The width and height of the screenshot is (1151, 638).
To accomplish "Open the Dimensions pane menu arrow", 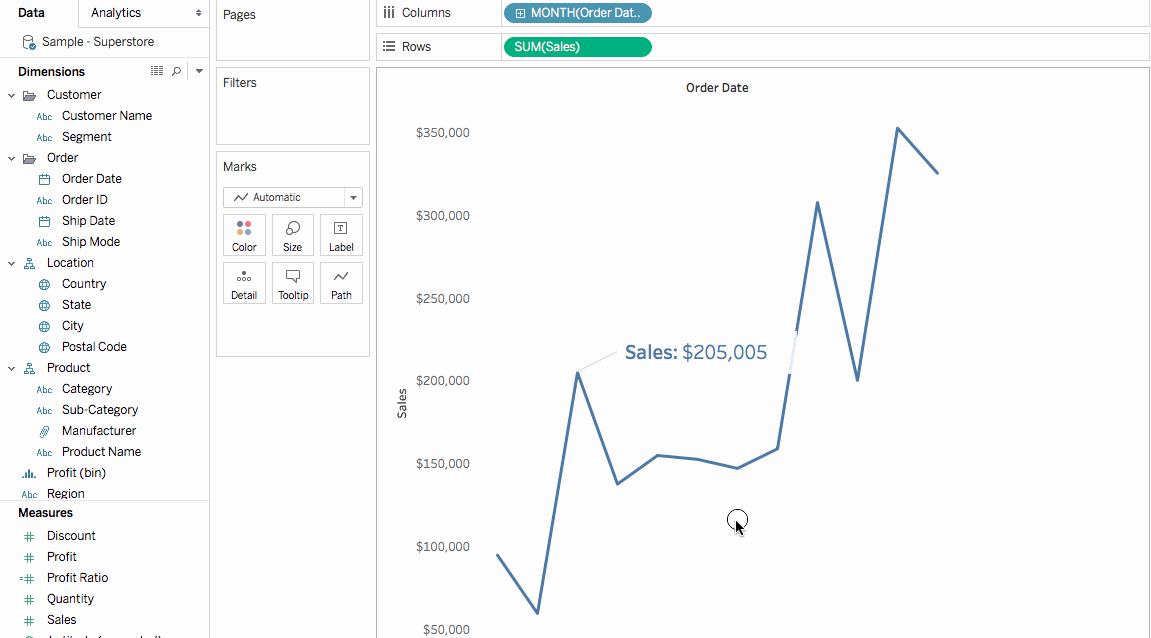I will [199, 71].
